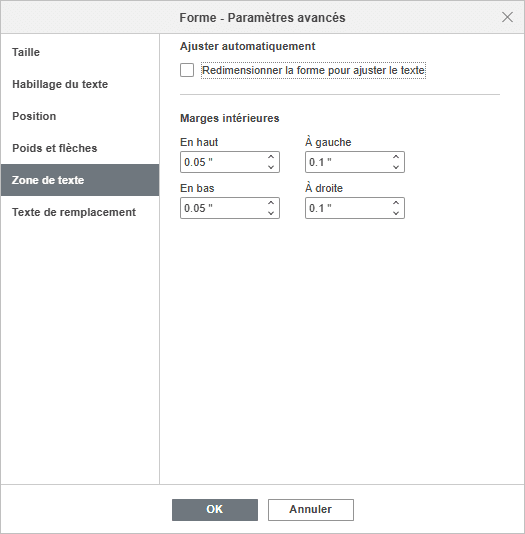Click the Marges intérieures heading
The width and height of the screenshot is (525, 534).
[x=230, y=118]
